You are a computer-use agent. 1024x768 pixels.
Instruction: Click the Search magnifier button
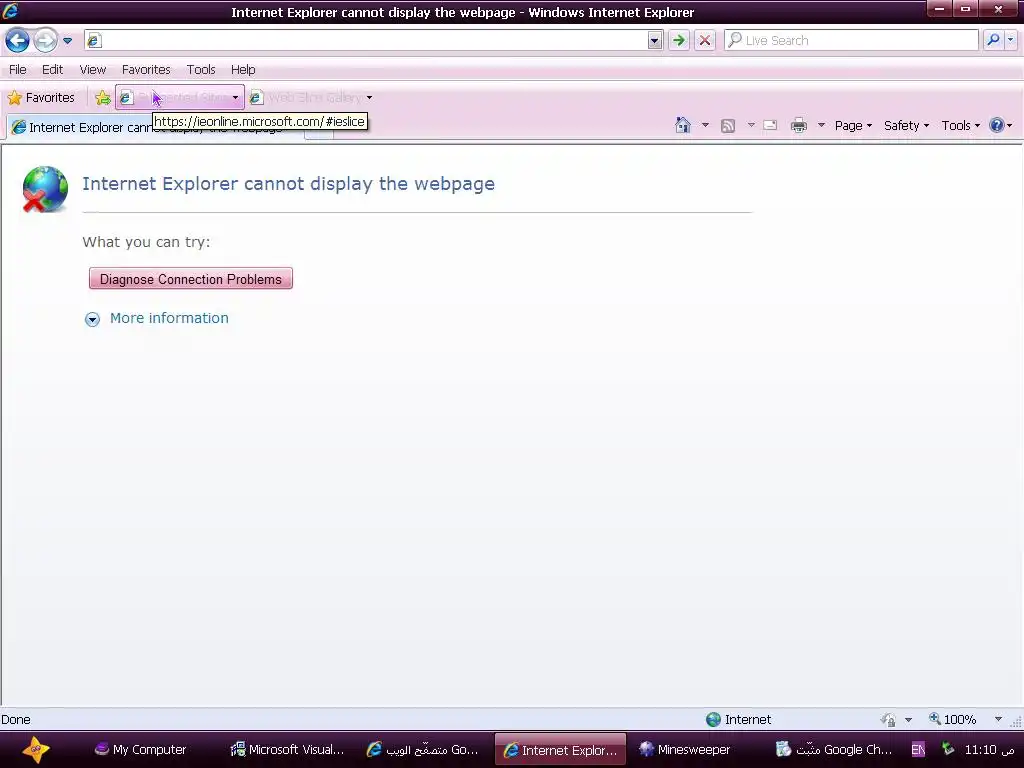993,40
